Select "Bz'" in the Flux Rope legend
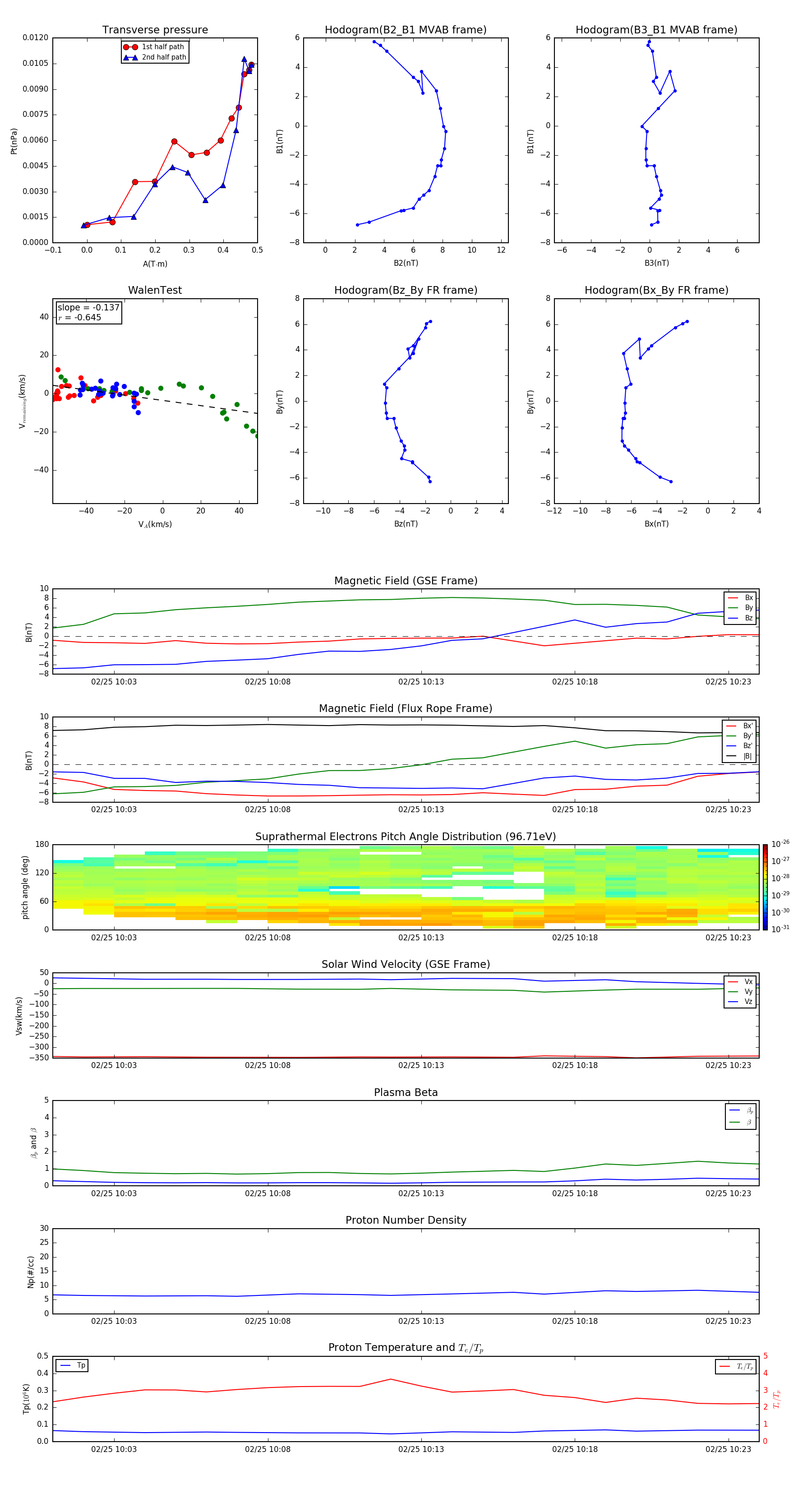This screenshot has width=812, height=1489. point(740,746)
